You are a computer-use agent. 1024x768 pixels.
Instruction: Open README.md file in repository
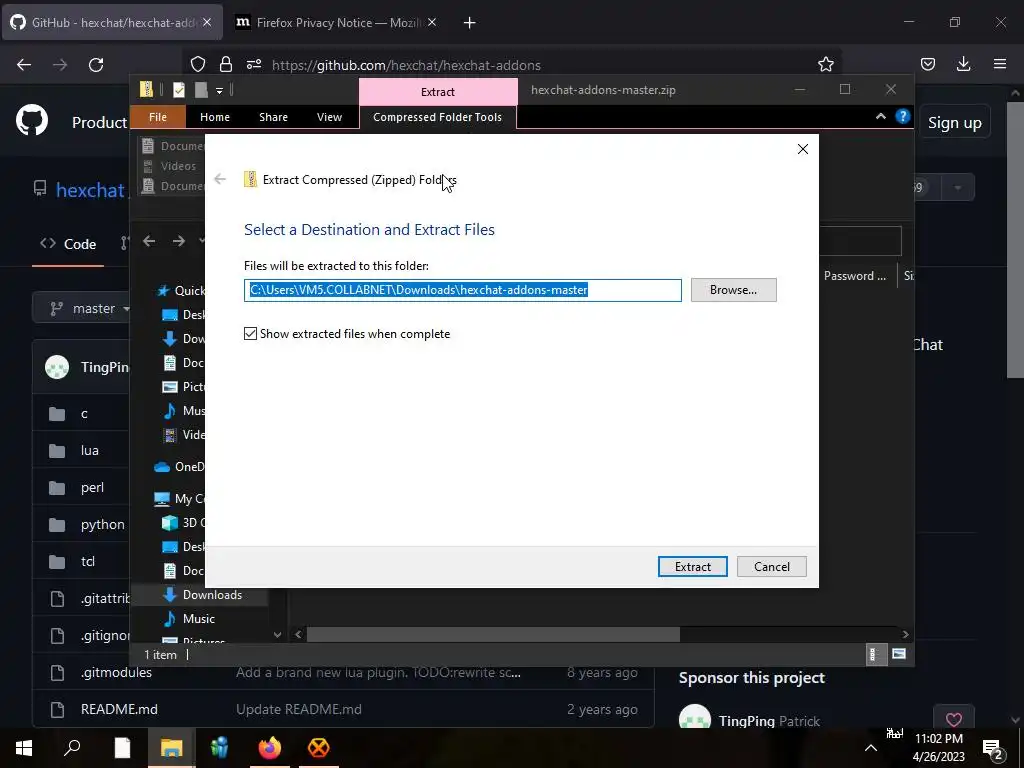[119, 709]
